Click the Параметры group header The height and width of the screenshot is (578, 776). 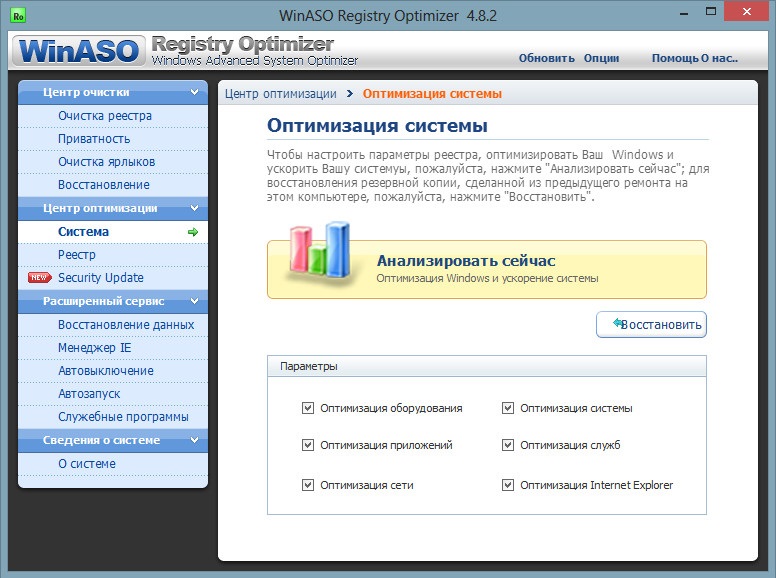[487, 366]
